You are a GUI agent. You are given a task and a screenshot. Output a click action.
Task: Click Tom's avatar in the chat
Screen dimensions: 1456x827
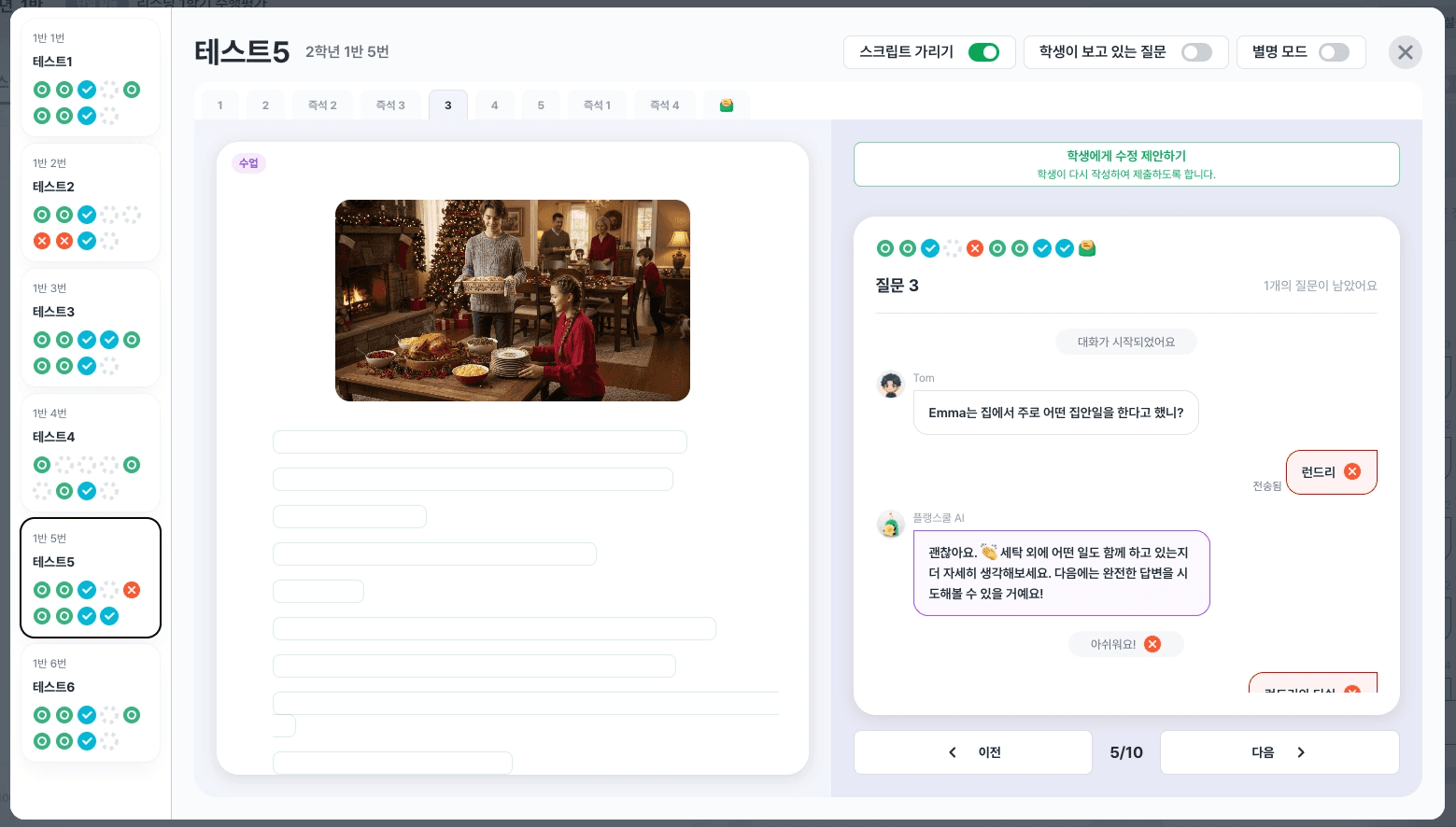click(892, 384)
